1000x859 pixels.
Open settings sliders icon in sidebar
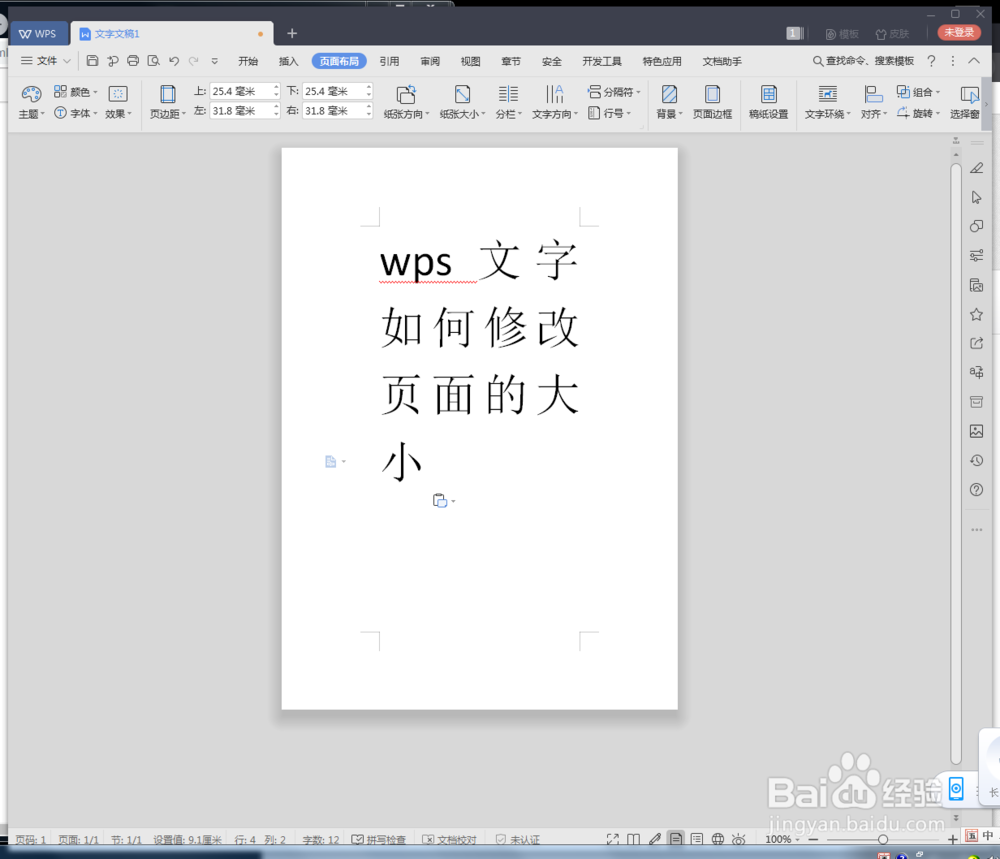pyautogui.click(x=976, y=256)
